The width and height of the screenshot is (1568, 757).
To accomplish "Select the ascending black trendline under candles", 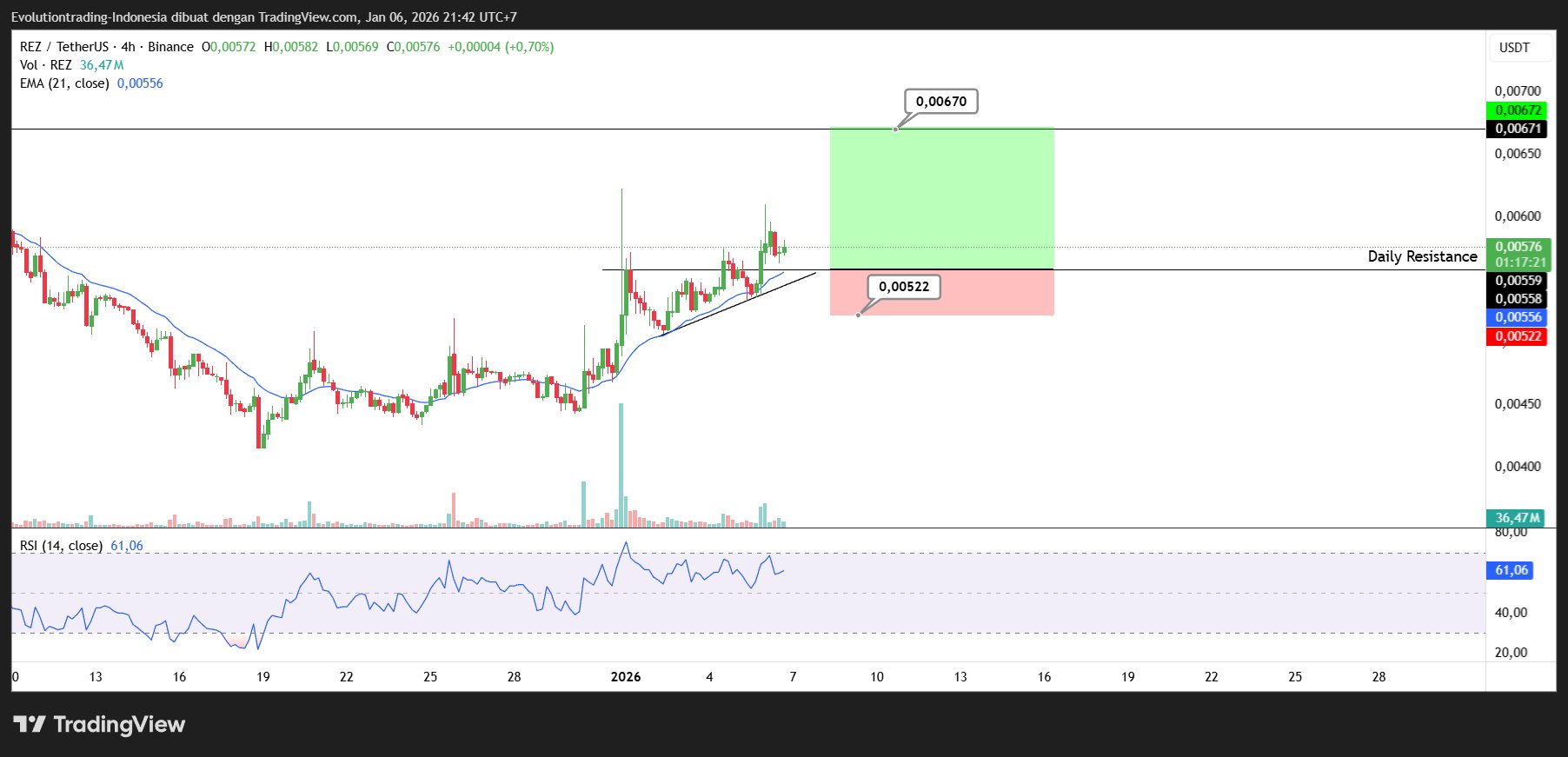I will 739,304.
